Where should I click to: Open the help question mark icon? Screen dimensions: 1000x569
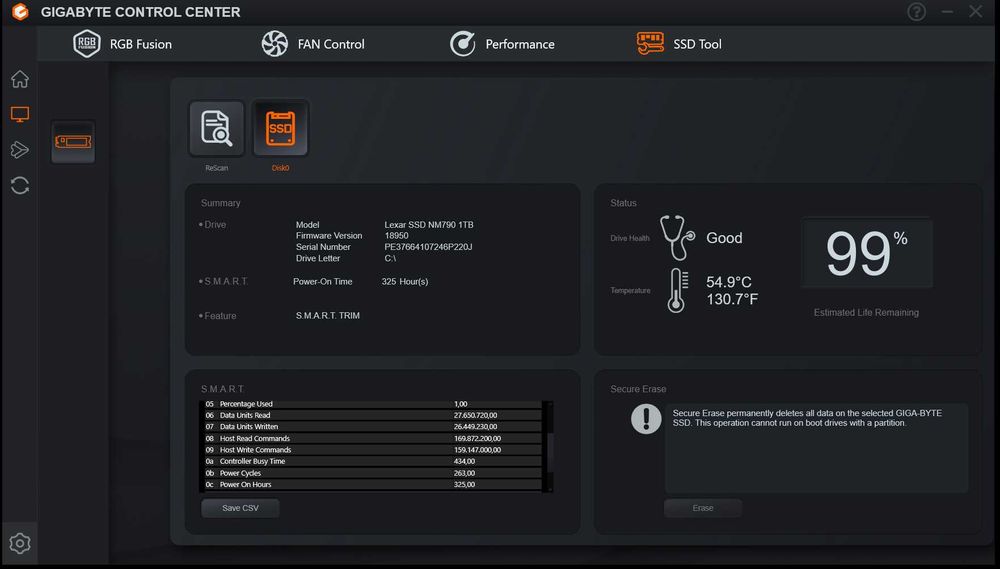[916, 11]
